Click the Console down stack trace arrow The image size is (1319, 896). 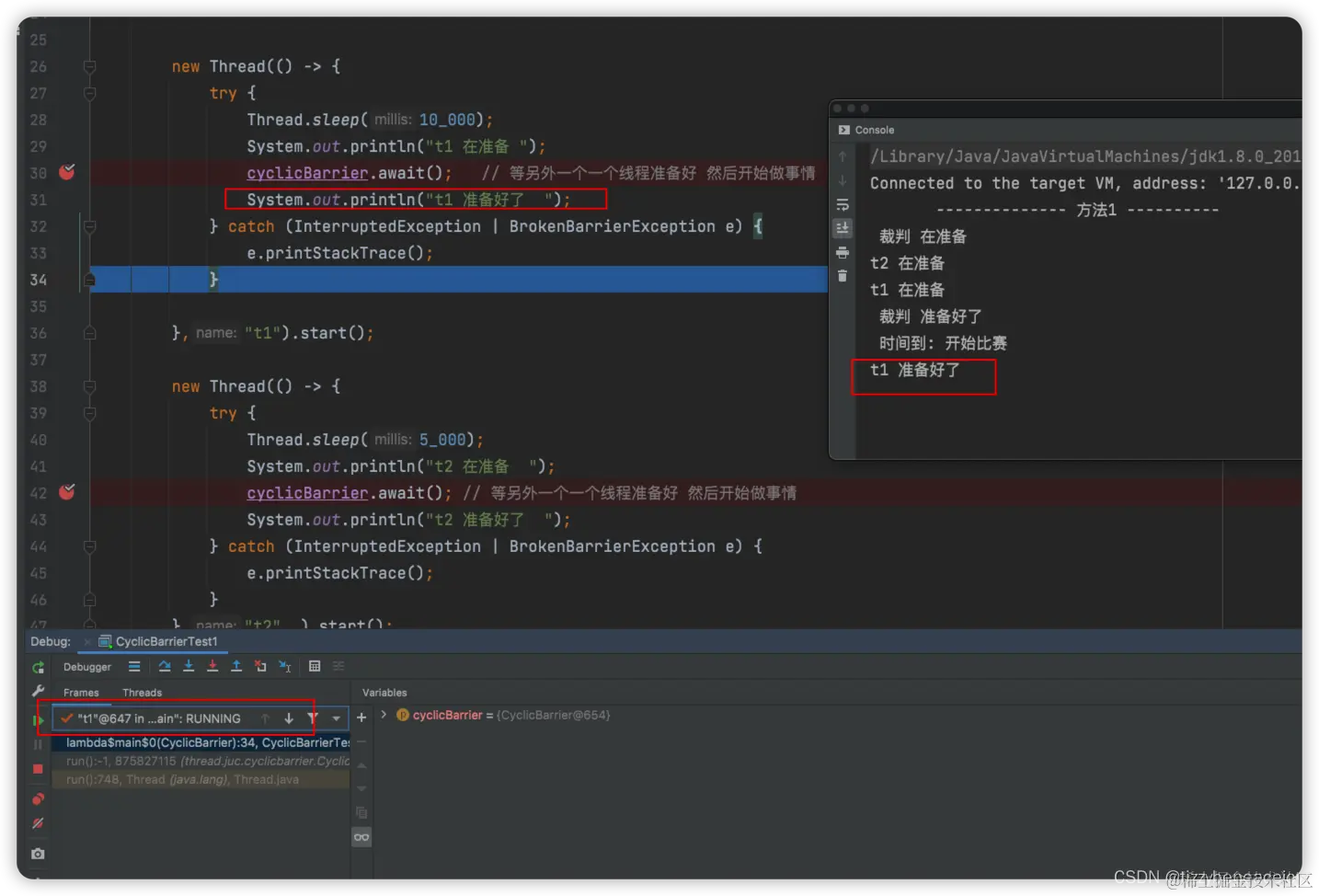[842, 180]
